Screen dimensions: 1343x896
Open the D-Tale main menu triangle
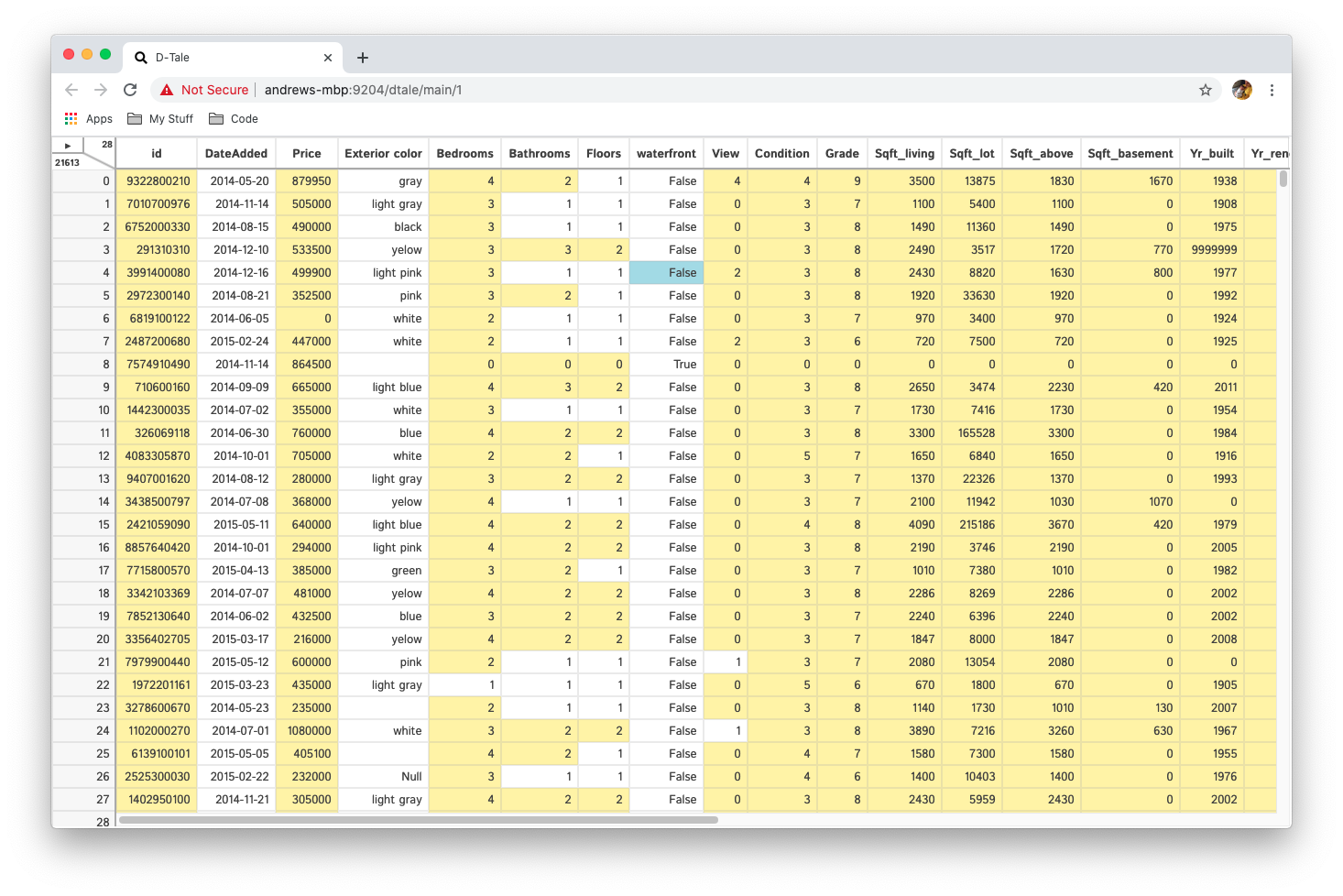[68, 146]
